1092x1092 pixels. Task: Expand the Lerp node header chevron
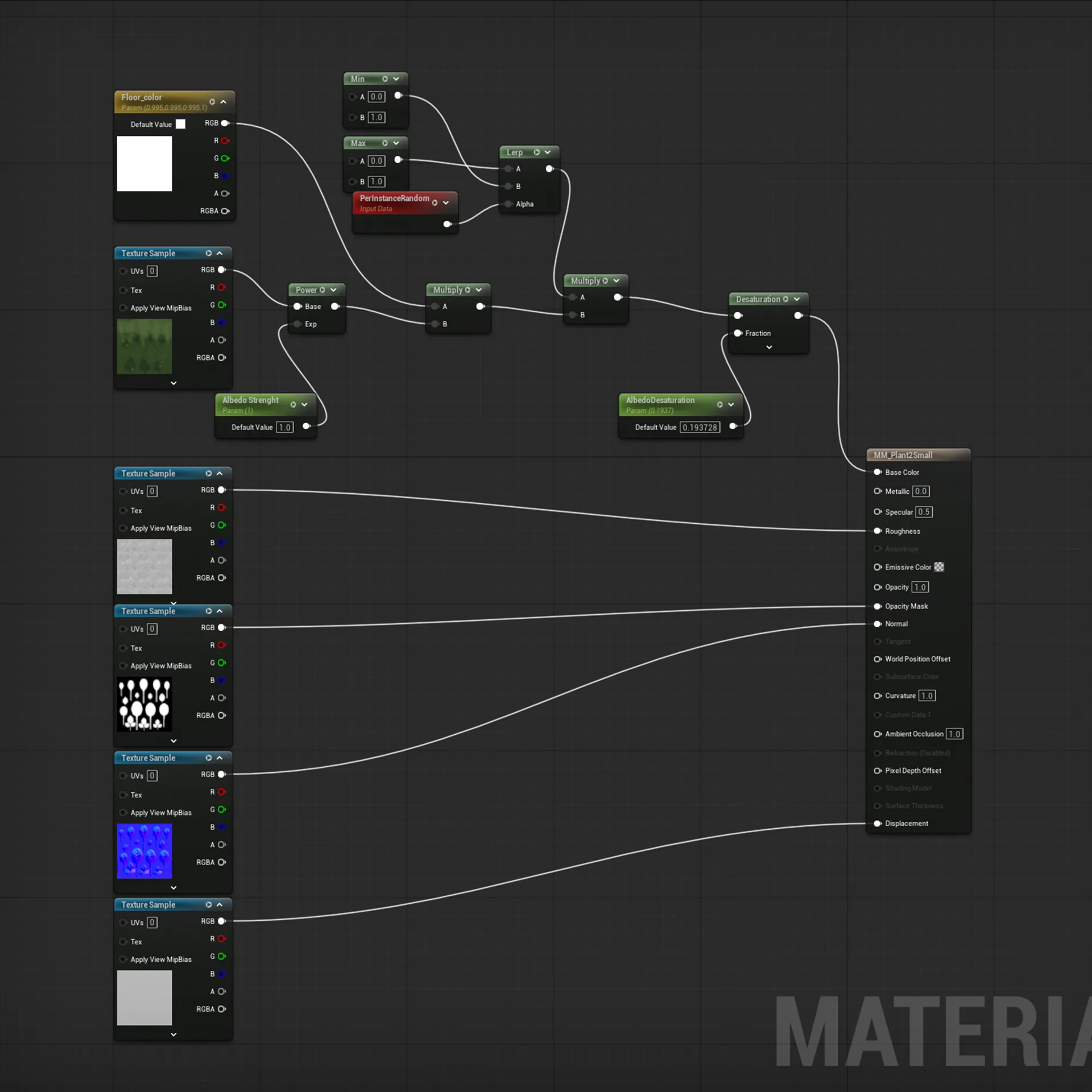(548, 152)
